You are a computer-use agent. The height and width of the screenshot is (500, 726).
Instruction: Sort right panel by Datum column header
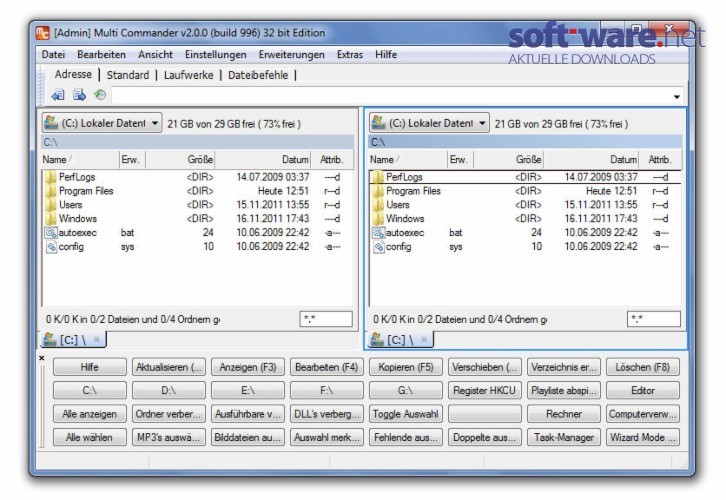(591, 160)
